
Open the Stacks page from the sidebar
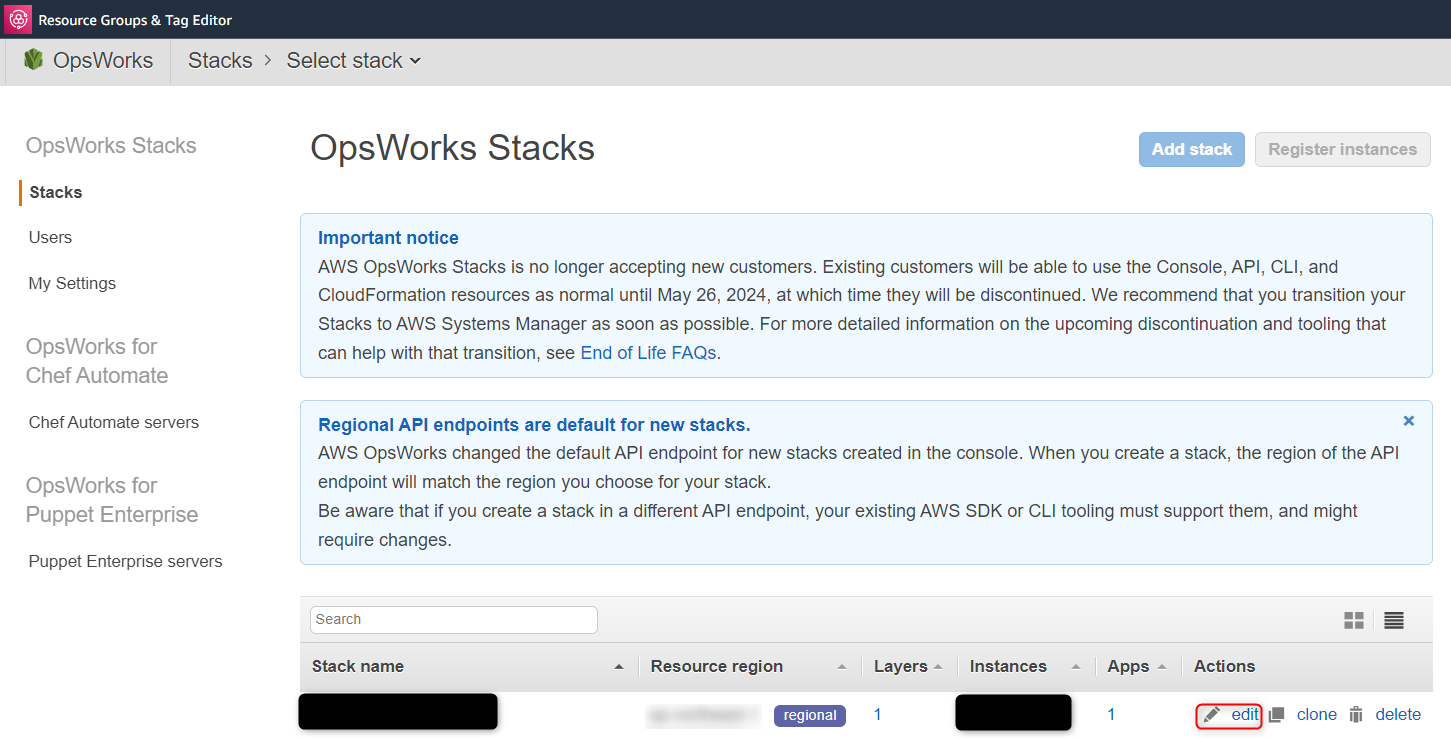pyautogui.click(x=55, y=192)
